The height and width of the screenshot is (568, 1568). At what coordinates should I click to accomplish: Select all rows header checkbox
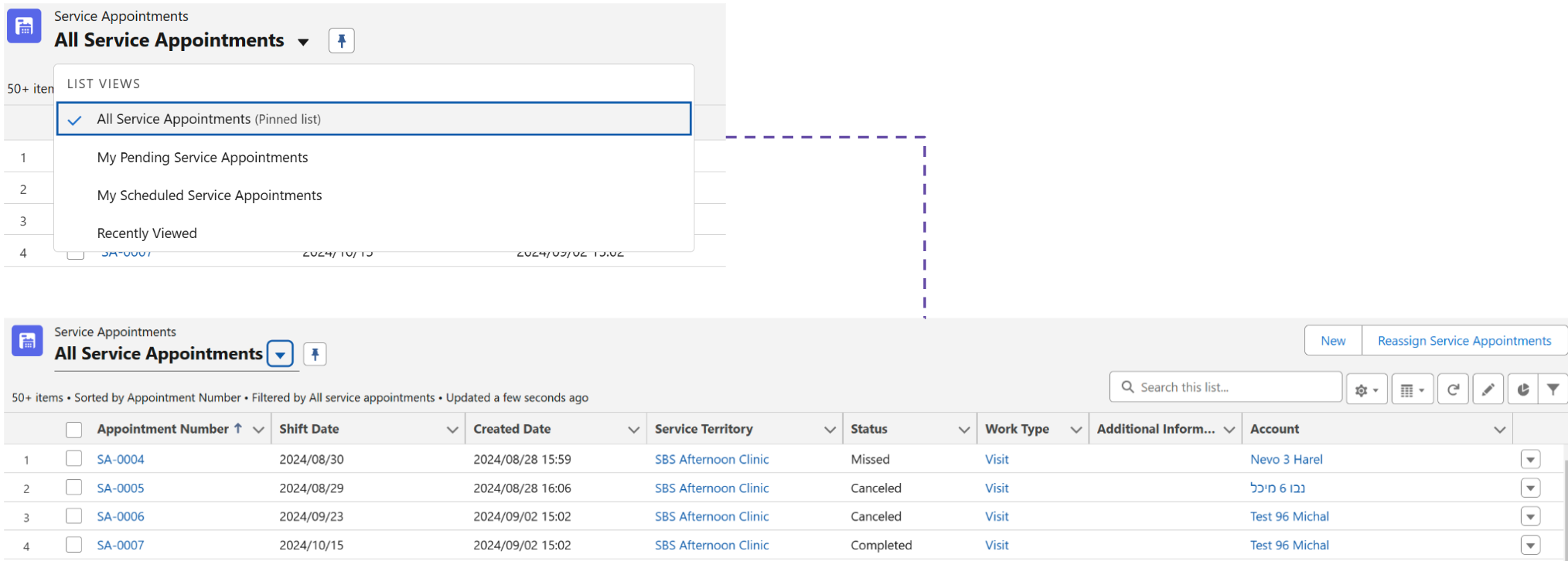pyautogui.click(x=74, y=430)
